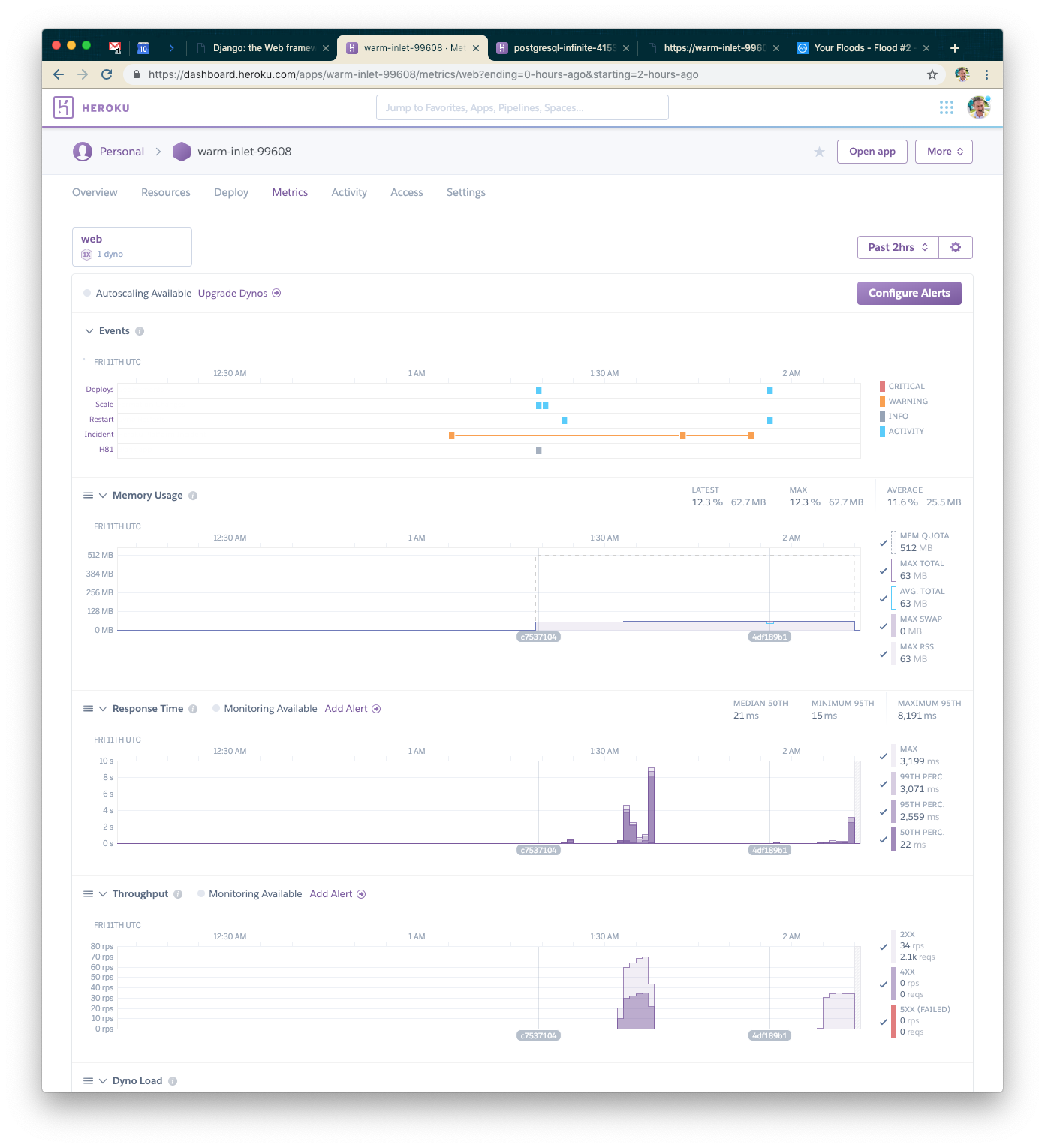Toggle the 99TH PERC. series checkmark
The width and height of the screenshot is (1045, 1148).
884,784
